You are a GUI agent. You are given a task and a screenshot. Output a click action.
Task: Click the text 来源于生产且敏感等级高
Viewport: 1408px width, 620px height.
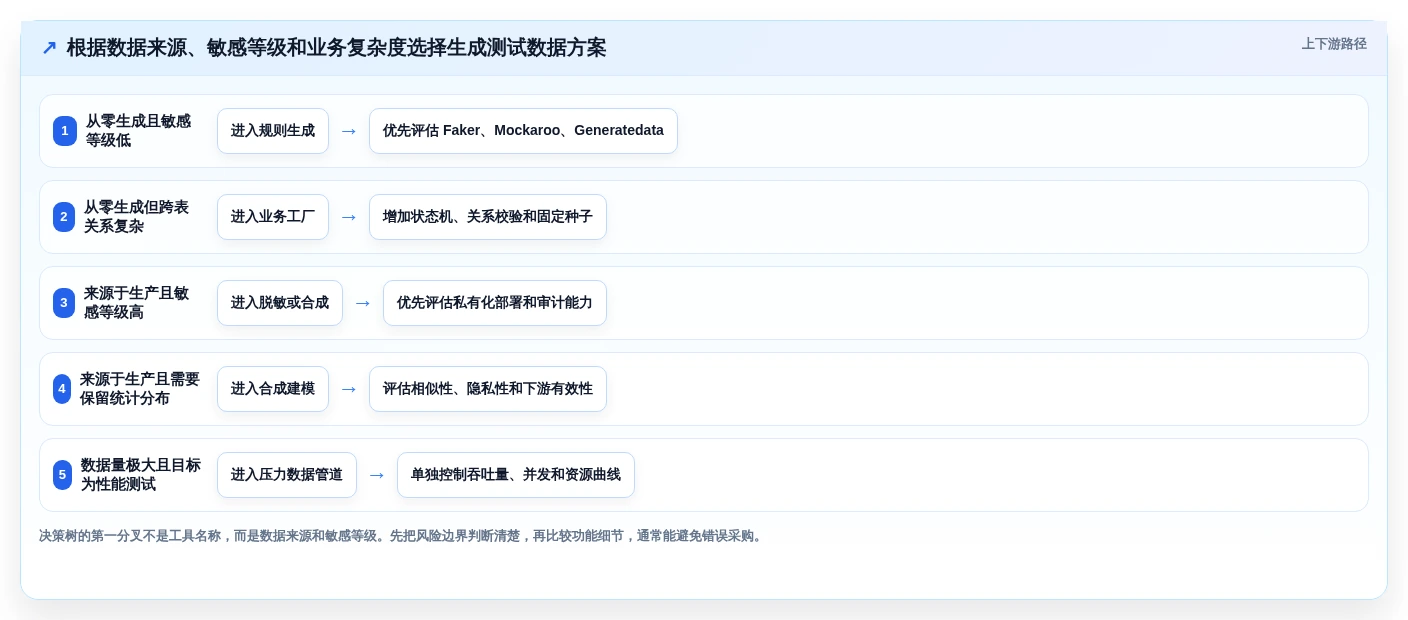pos(137,303)
